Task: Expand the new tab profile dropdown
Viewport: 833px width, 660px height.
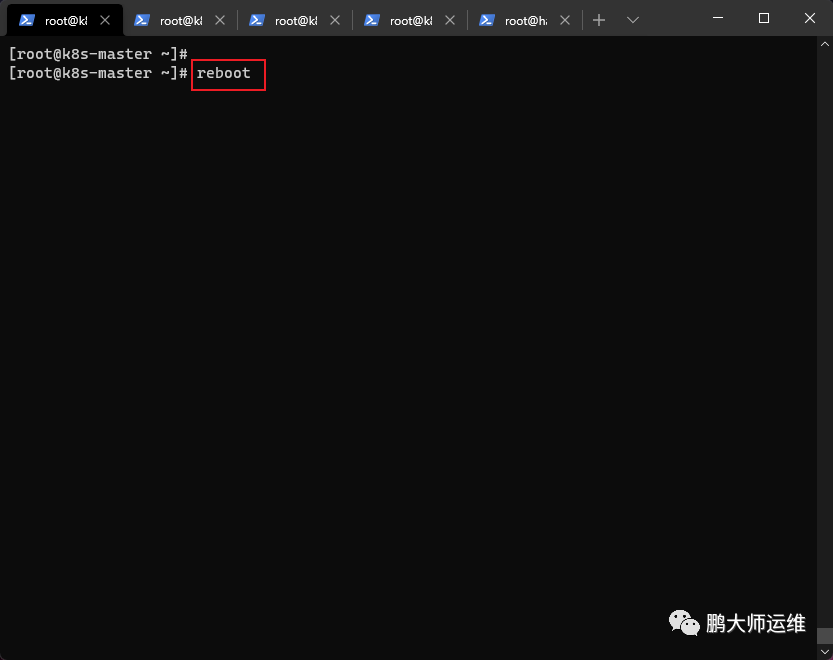Action: (633, 20)
